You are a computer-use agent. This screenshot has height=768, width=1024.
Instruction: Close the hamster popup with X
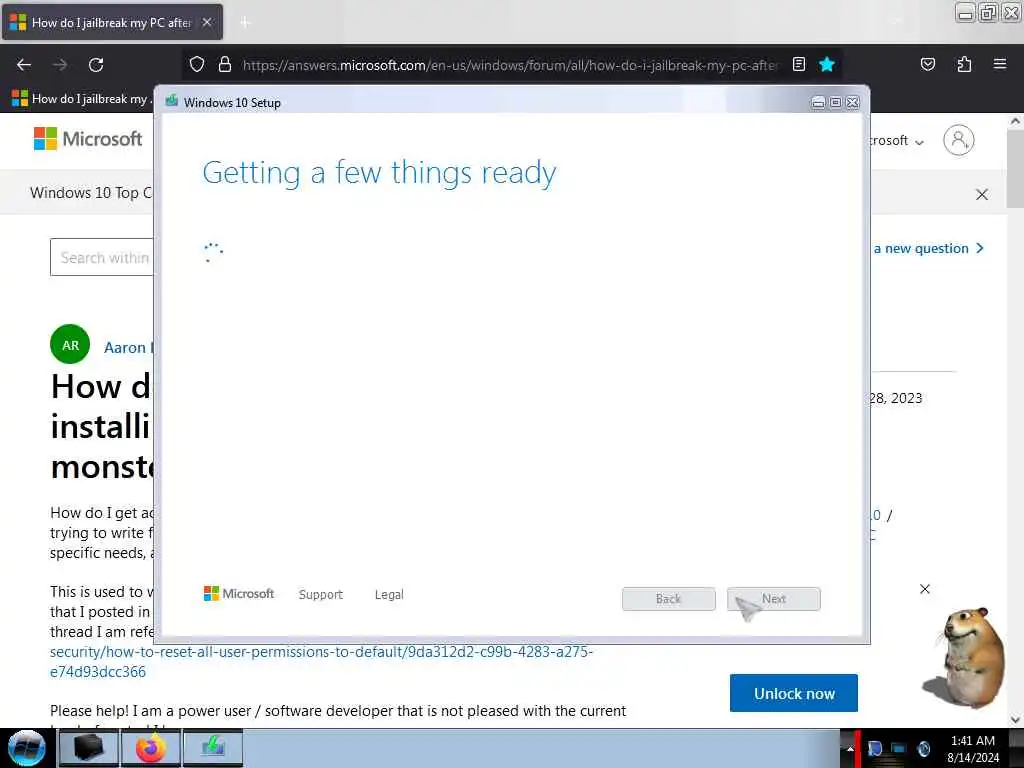pyautogui.click(x=925, y=589)
